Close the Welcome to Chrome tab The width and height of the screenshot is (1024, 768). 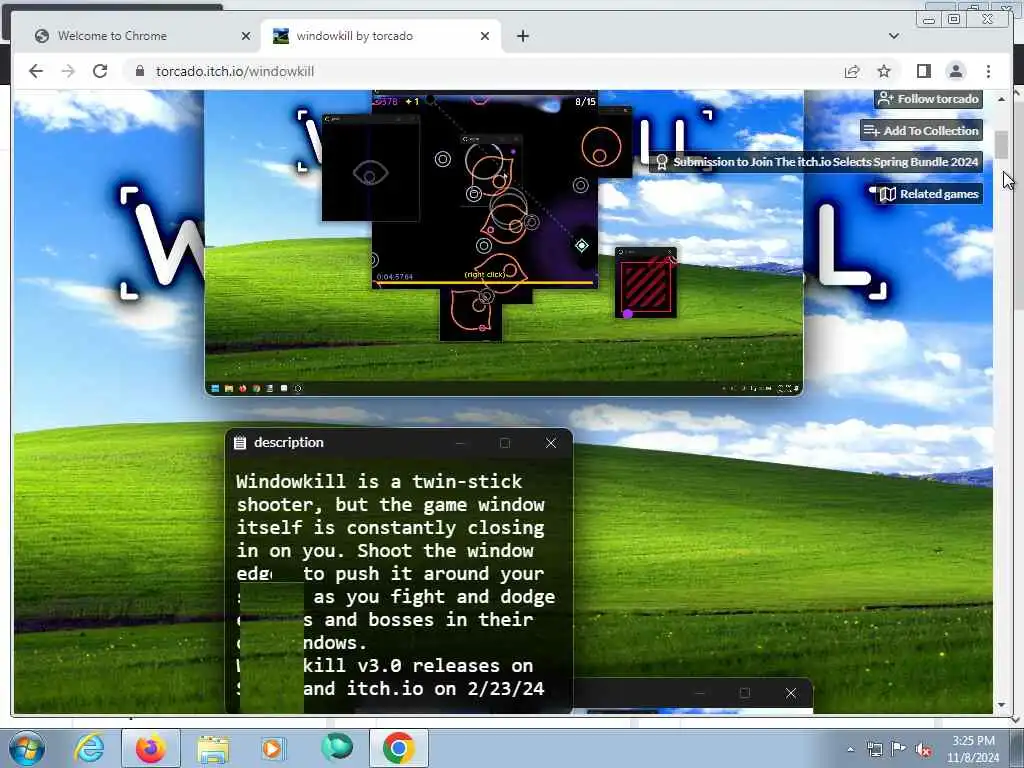246,36
